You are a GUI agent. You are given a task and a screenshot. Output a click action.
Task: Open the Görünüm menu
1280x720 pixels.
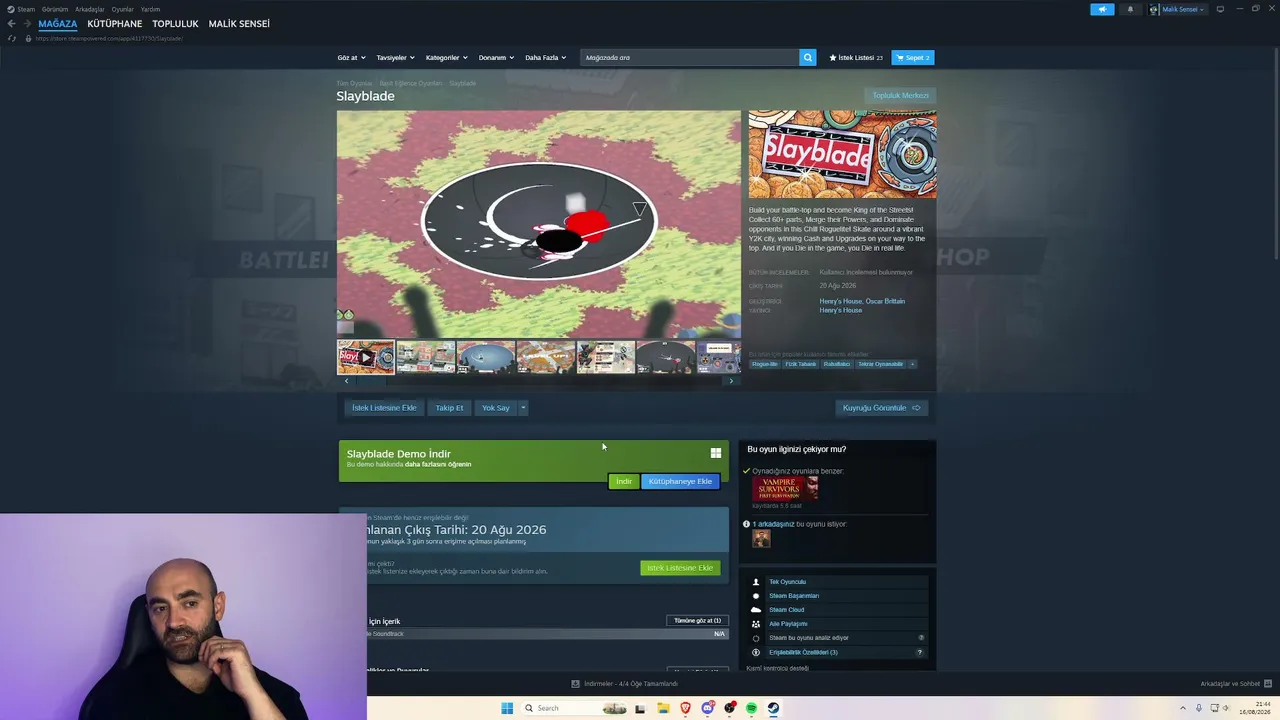tap(55, 9)
